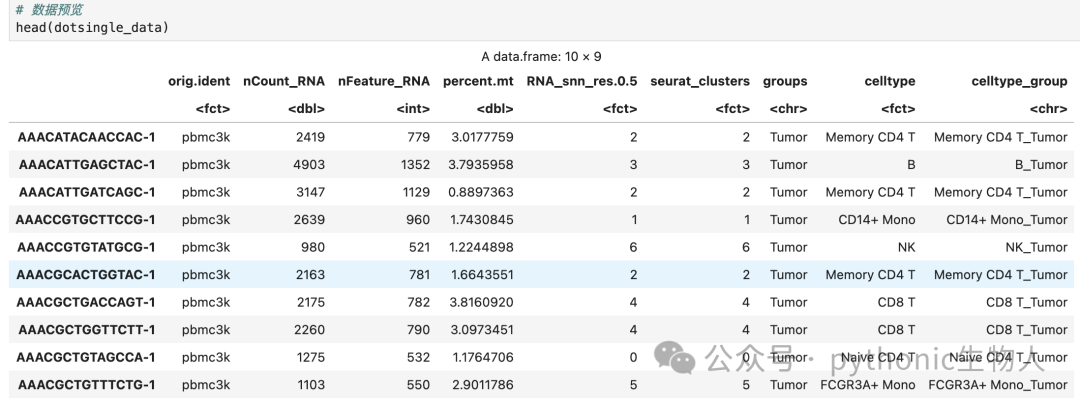1080x402 pixels.
Task: Click nCount_RNA value 4903
Action: (x=310, y=165)
